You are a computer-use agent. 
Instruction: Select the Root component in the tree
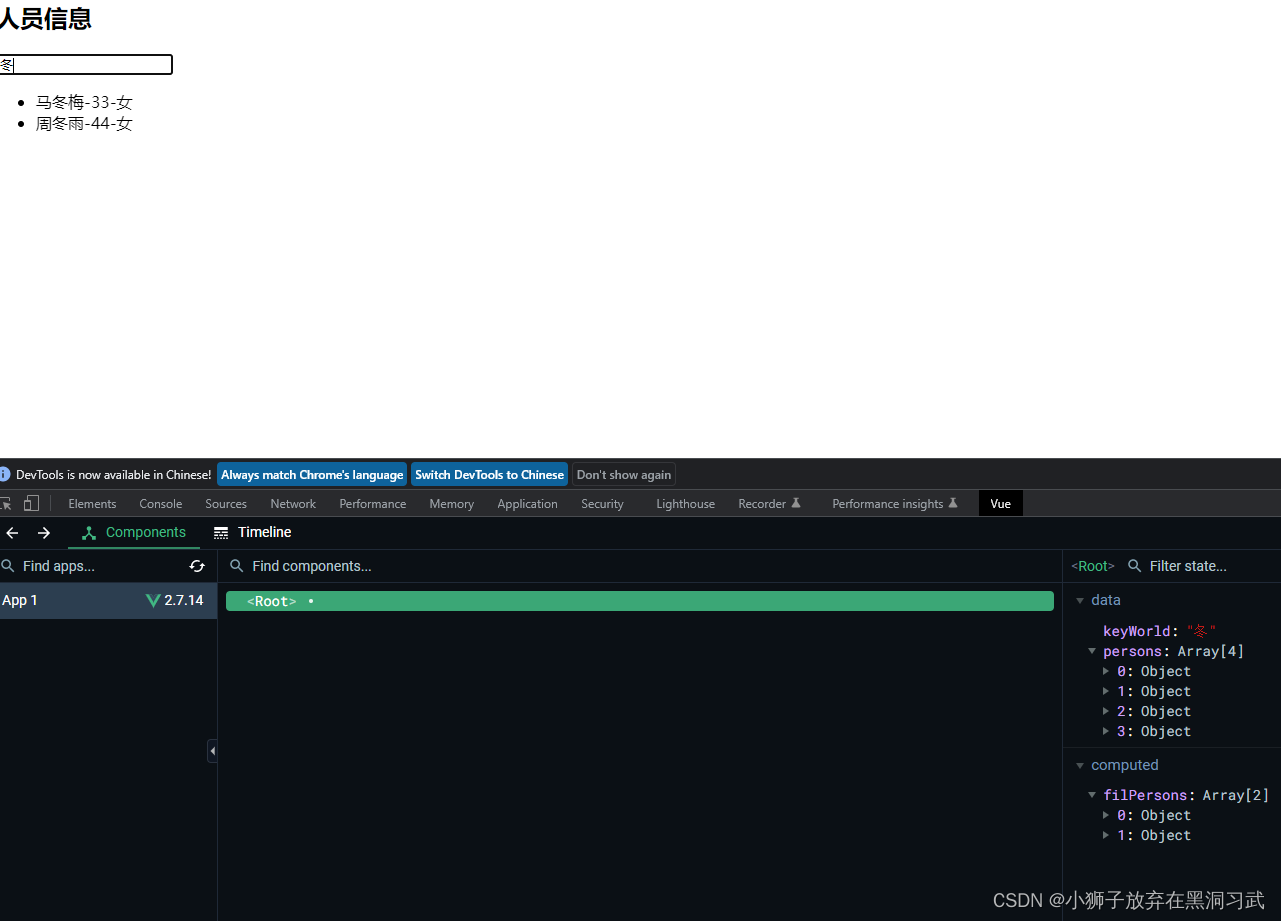(270, 600)
